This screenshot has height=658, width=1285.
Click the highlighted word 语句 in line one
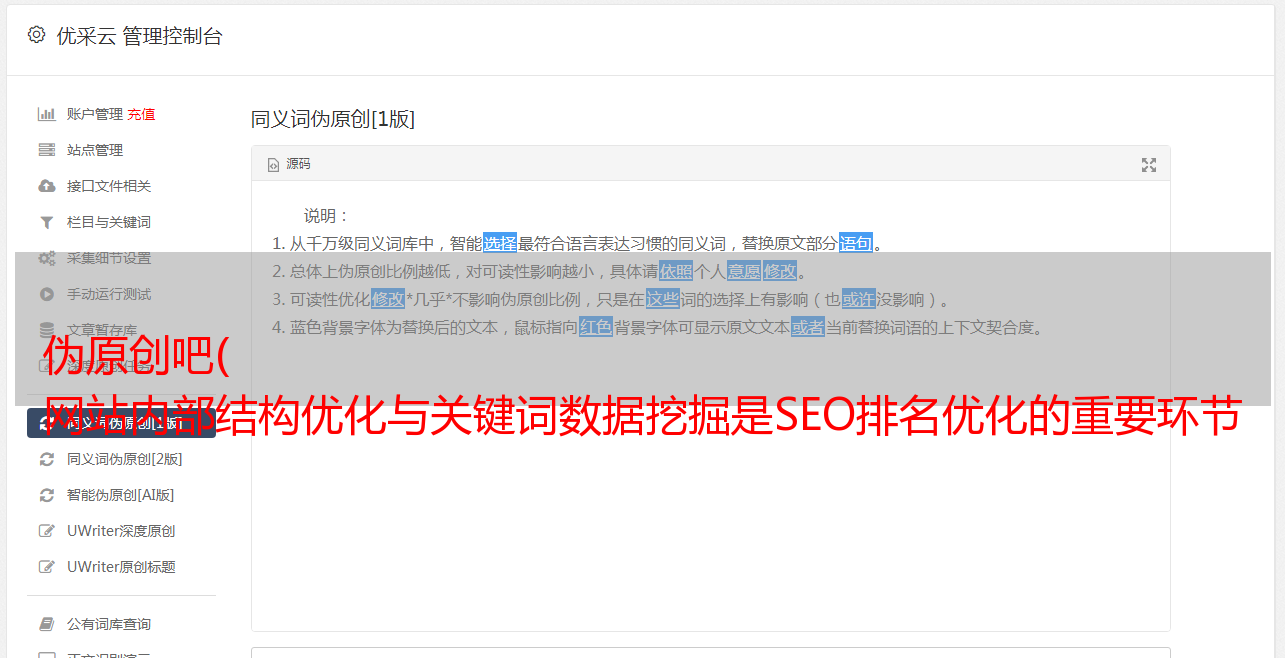[856, 243]
